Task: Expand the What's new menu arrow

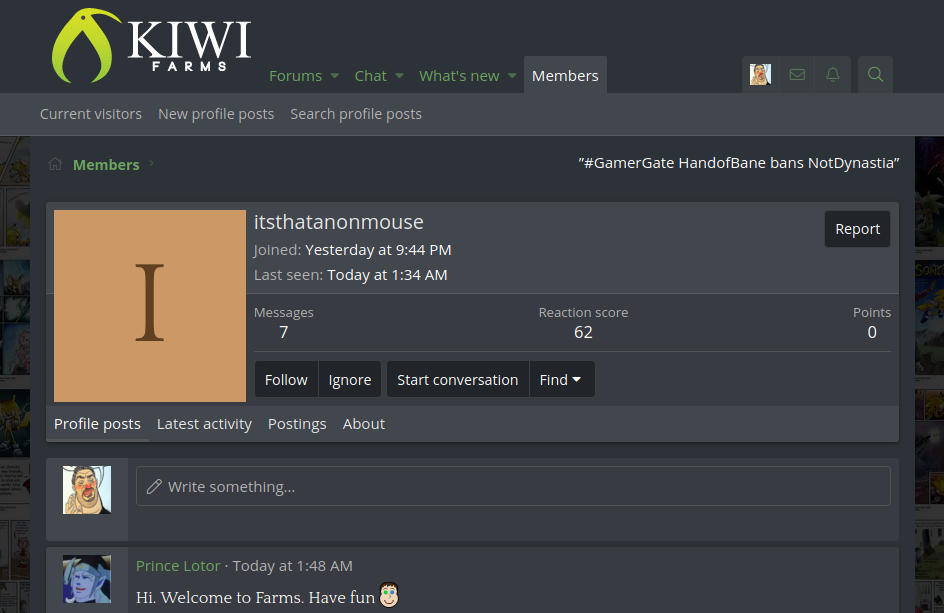Action: [x=512, y=76]
